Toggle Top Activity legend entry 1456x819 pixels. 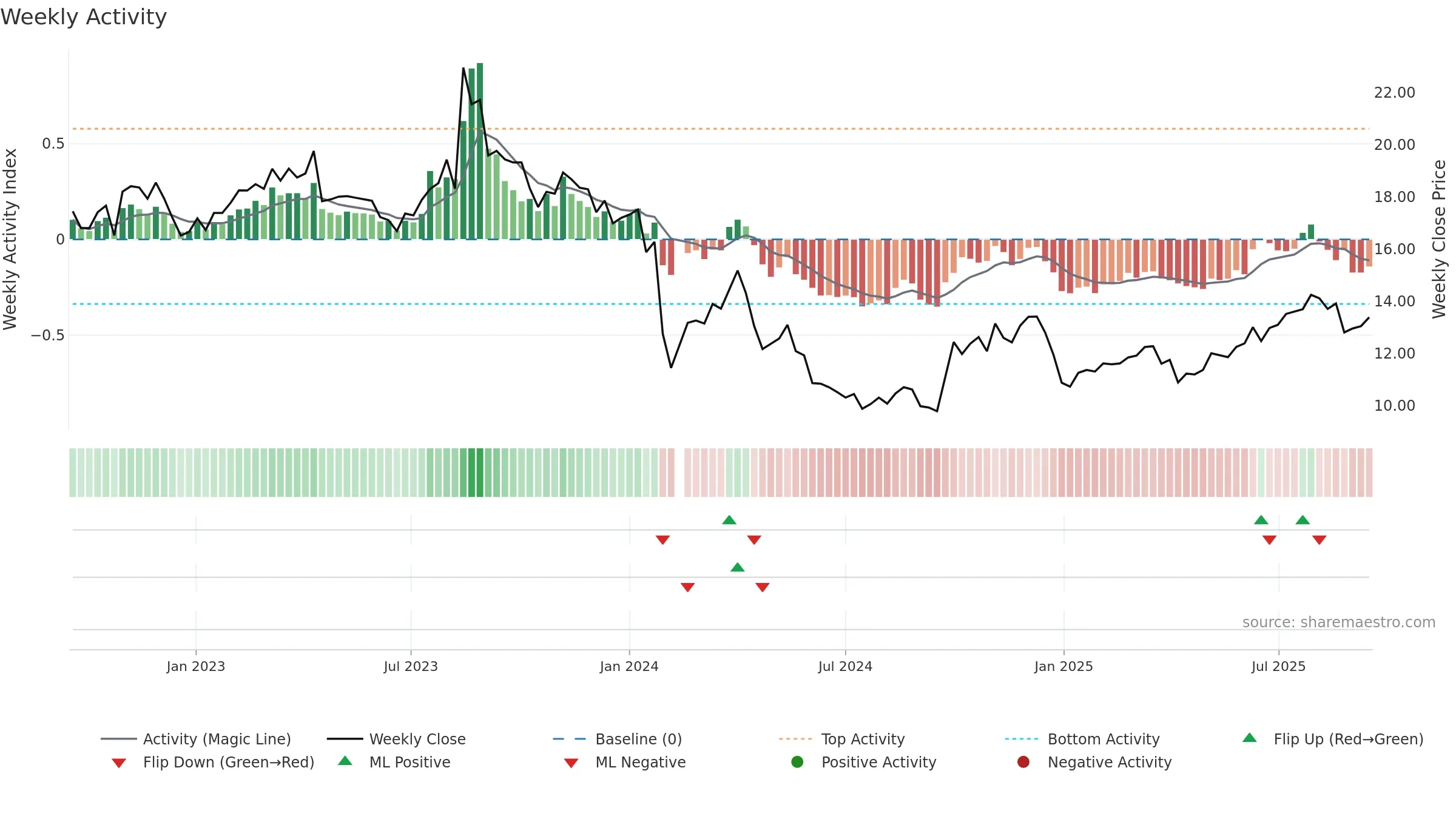[841, 739]
